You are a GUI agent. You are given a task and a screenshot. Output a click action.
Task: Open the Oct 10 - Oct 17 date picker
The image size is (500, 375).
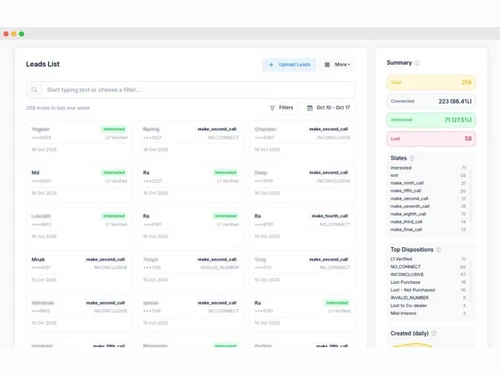(329, 108)
